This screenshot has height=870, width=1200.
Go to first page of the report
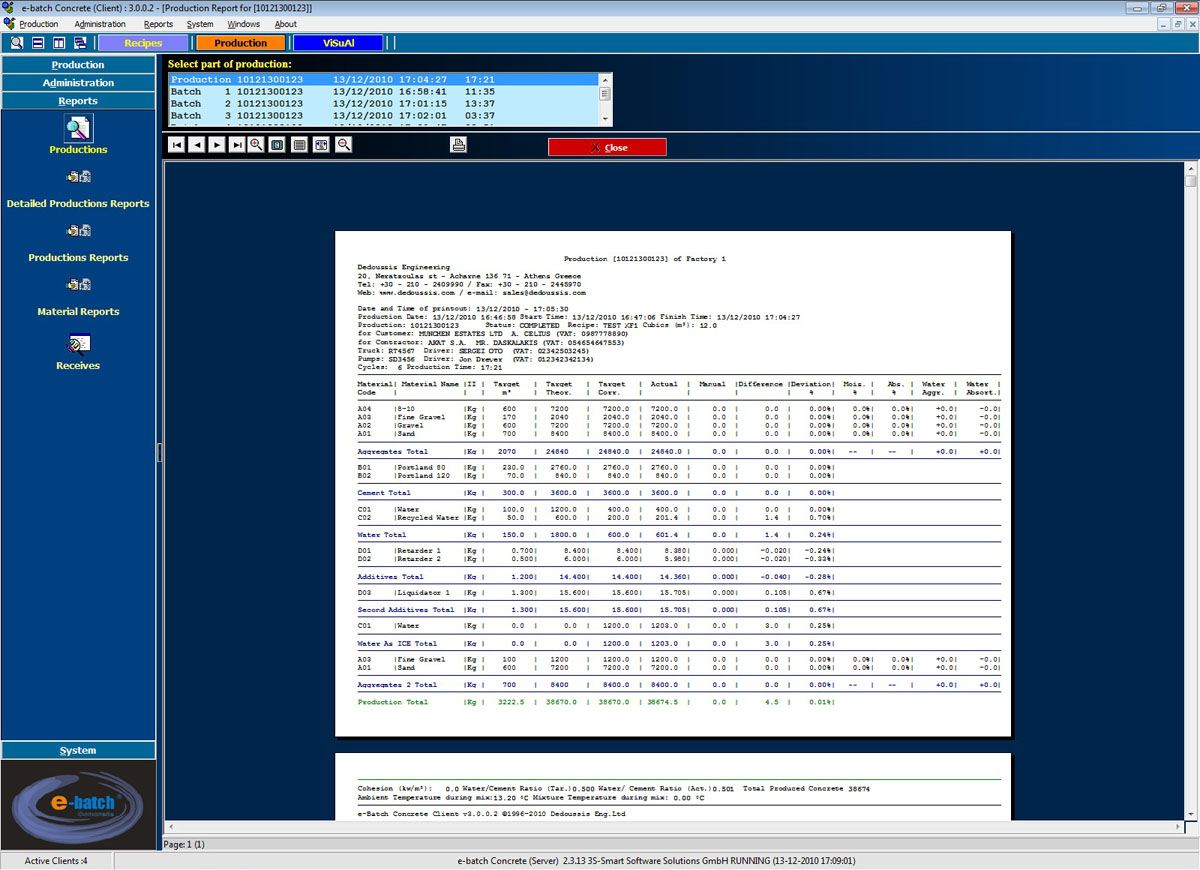coord(177,145)
